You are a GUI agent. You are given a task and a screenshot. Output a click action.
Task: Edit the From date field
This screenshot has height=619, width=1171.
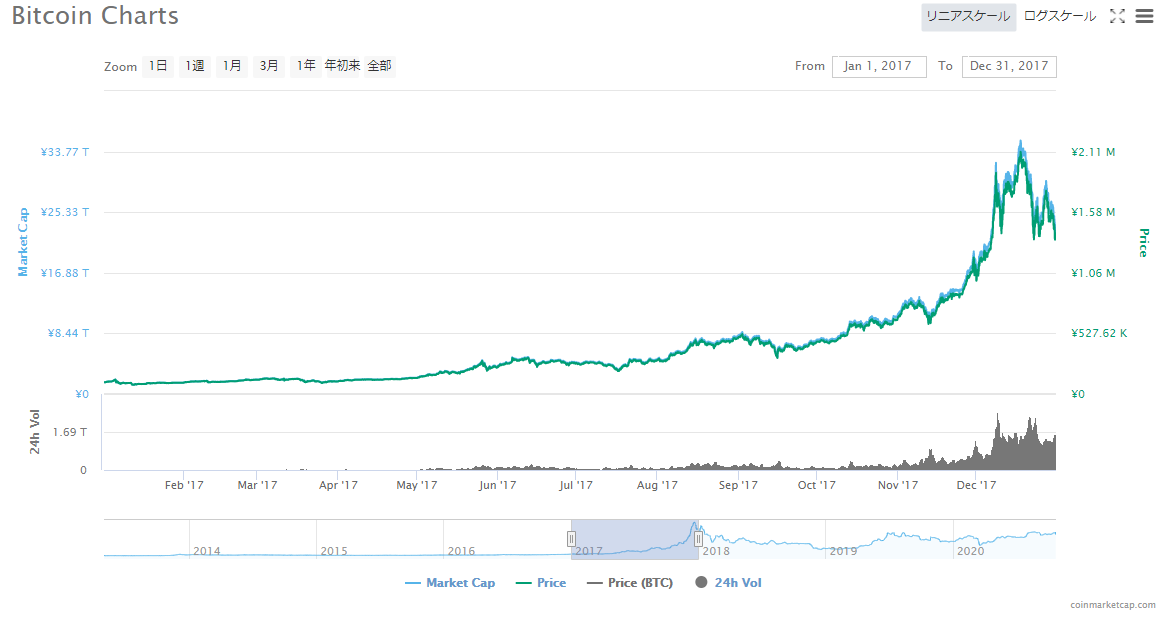tap(879, 66)
